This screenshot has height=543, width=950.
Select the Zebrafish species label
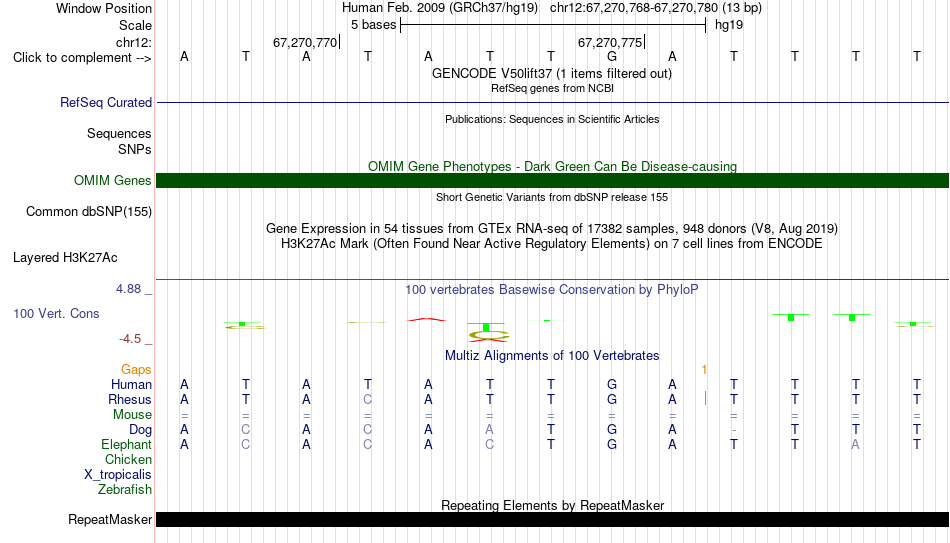pyautogui.click(x=125, y=490)
